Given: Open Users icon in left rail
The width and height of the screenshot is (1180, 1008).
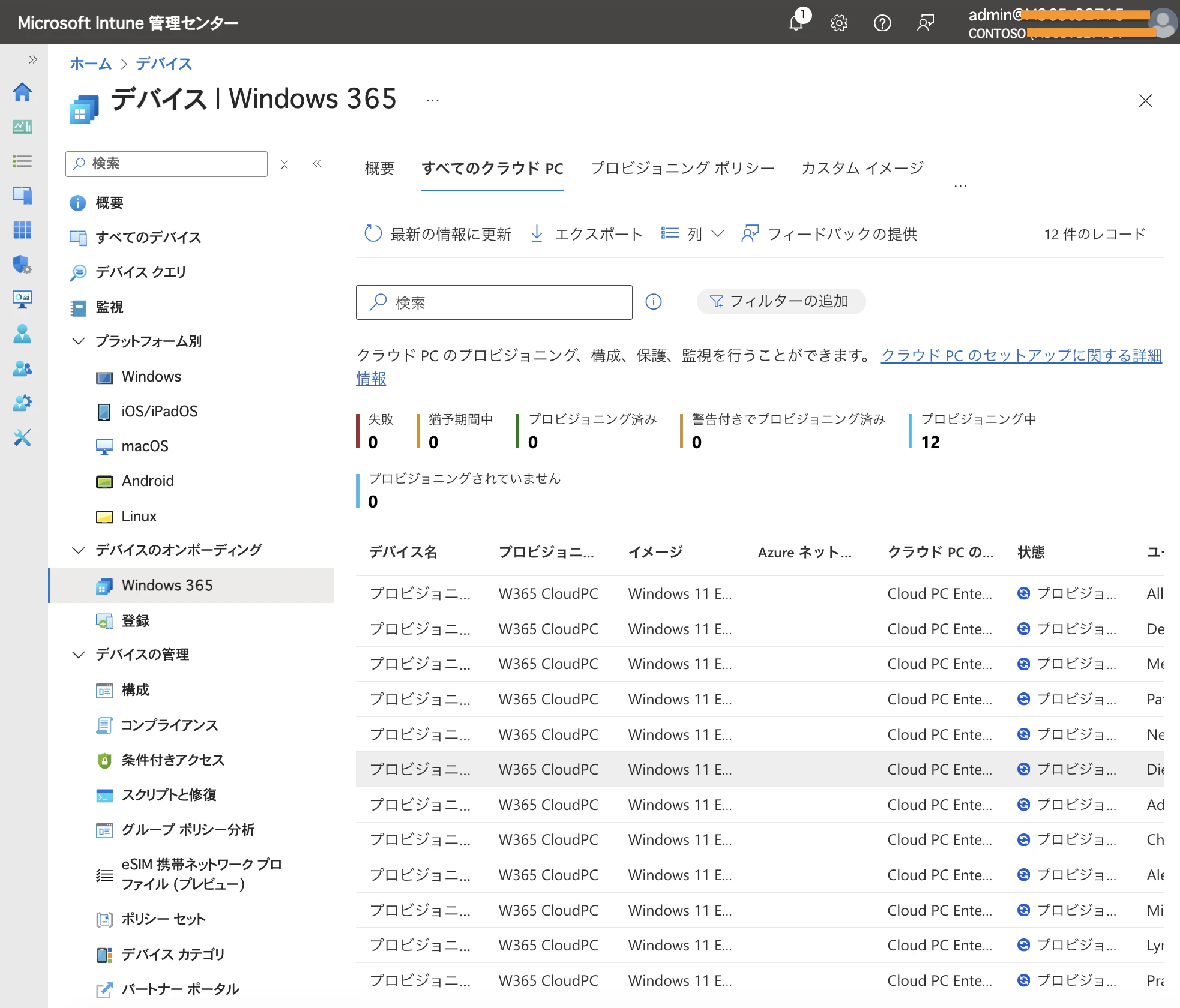Looking at the screenshot, I should (22, 334).
